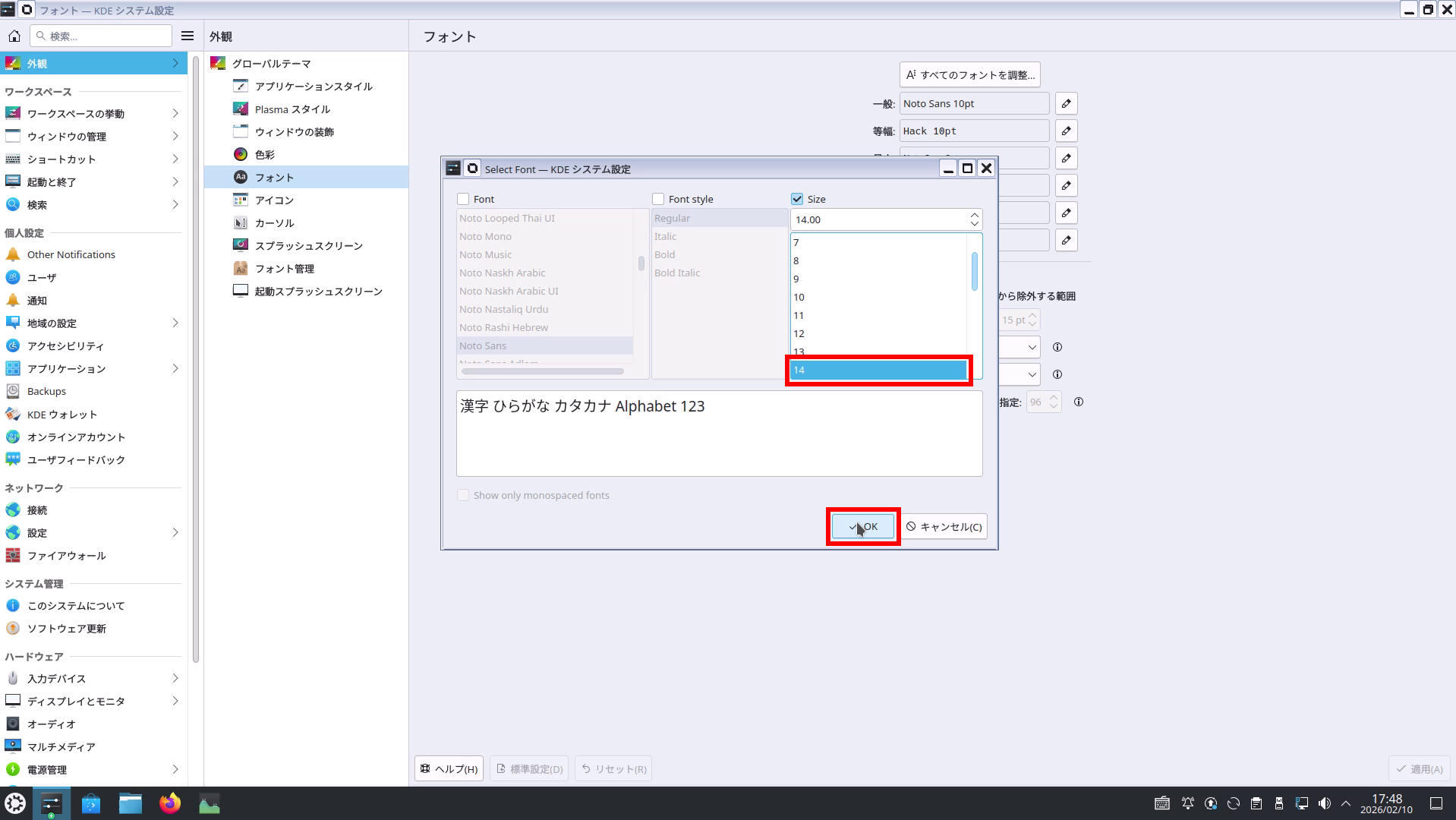Uncheck the Size checkbox
The height and width of the screenshot is (820, 1456).
point(797,199)
